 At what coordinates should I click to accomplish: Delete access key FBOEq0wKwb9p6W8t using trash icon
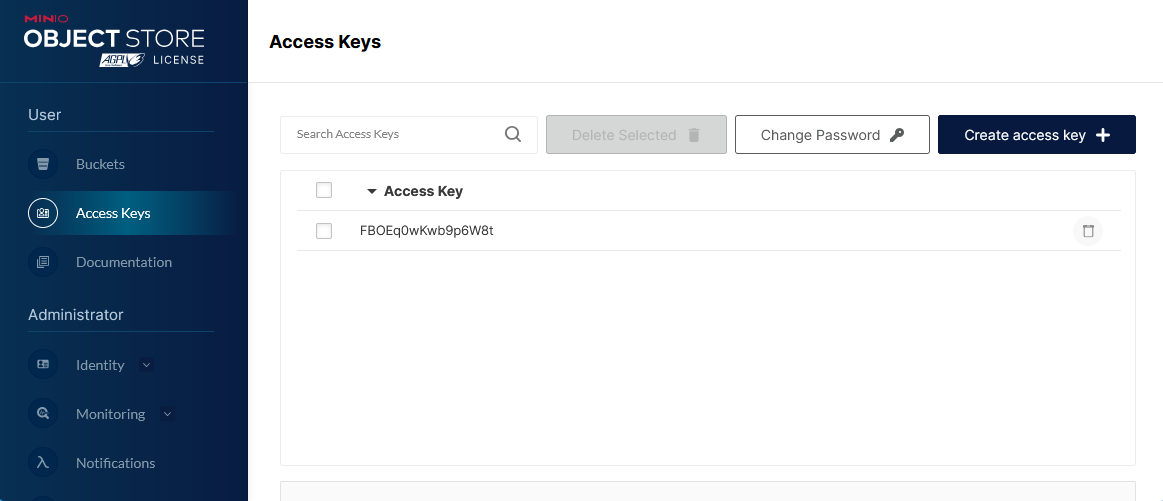pyautogui.click(x=1087, y=231)
